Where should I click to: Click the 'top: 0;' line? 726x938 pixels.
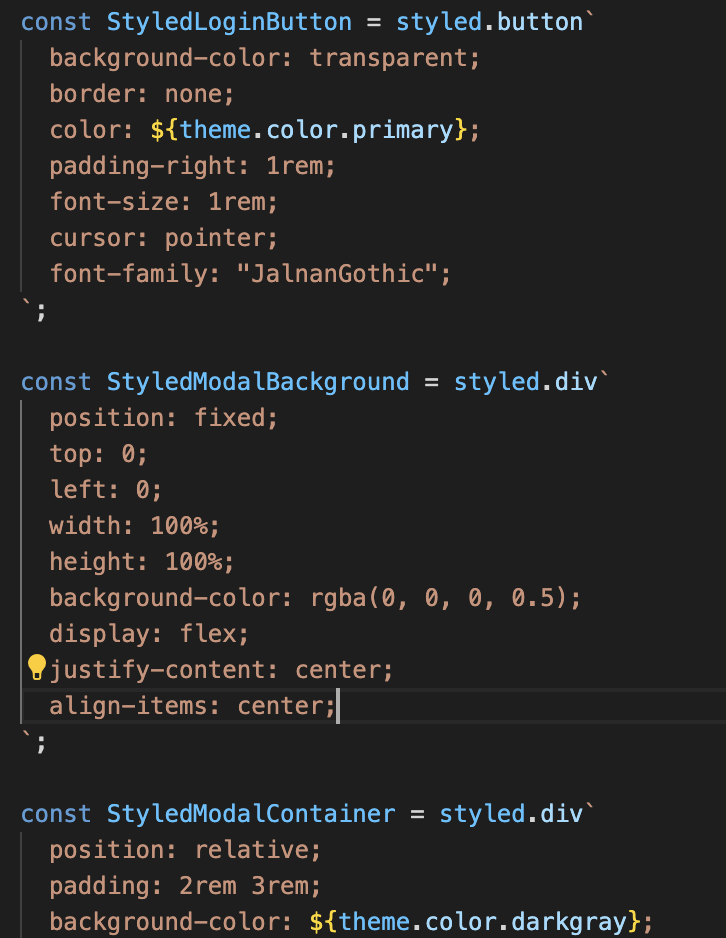coord(98,454)
